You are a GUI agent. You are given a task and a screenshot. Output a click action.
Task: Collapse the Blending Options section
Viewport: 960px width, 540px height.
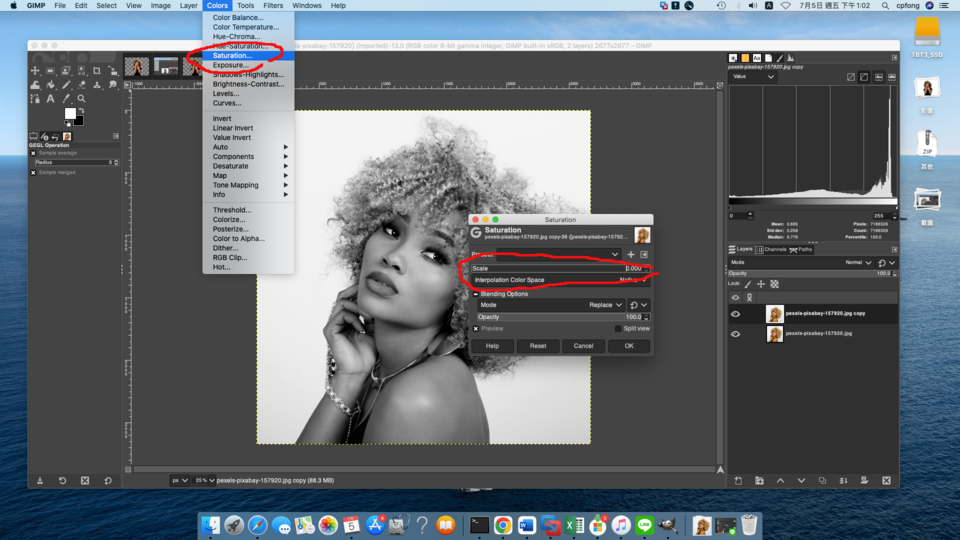click(x=476, y=294)
